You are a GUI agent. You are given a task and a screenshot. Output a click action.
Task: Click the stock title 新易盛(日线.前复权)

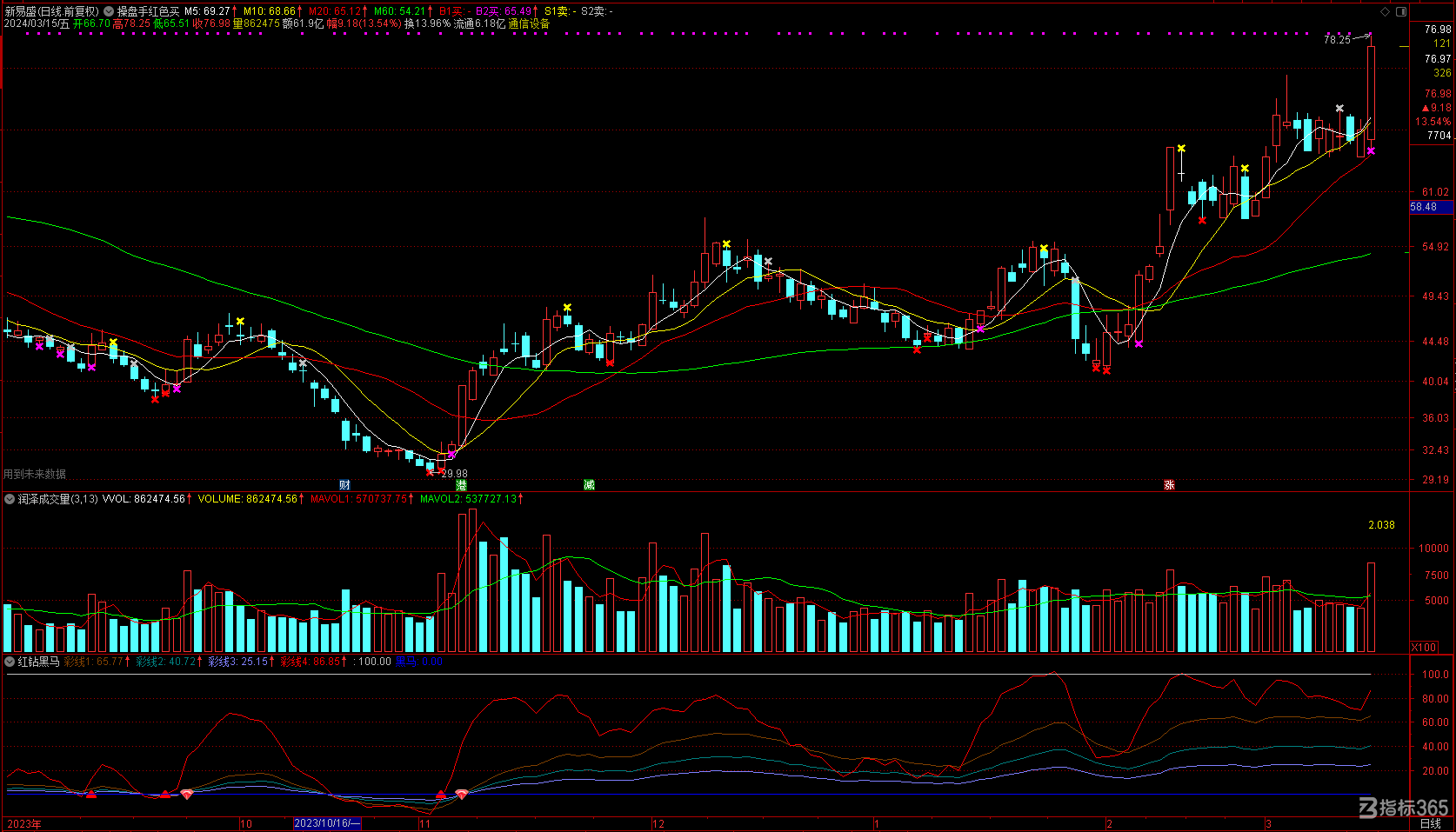click(52, 11)
